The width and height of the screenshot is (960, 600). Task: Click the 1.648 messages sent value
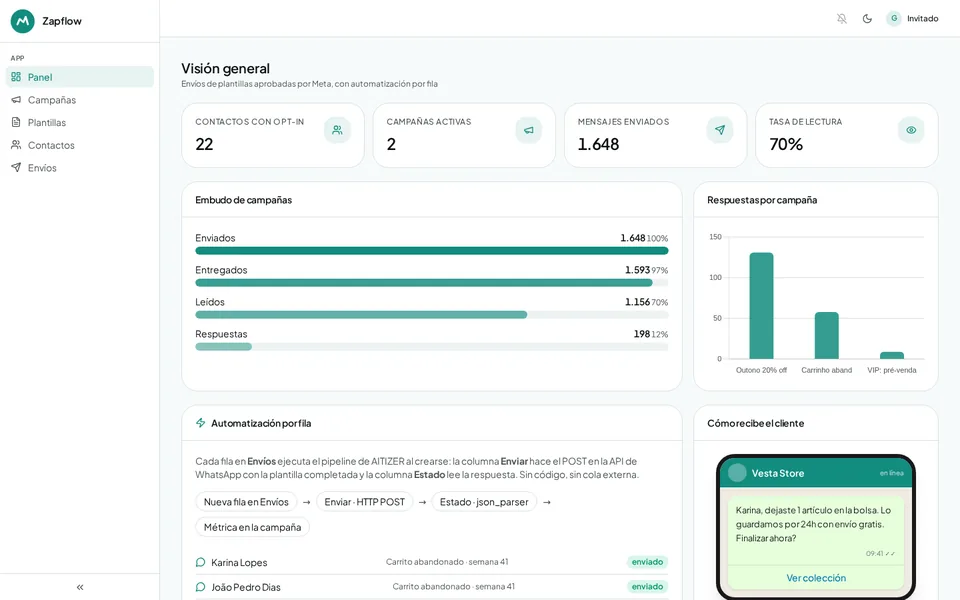click(x=598, y=144)
